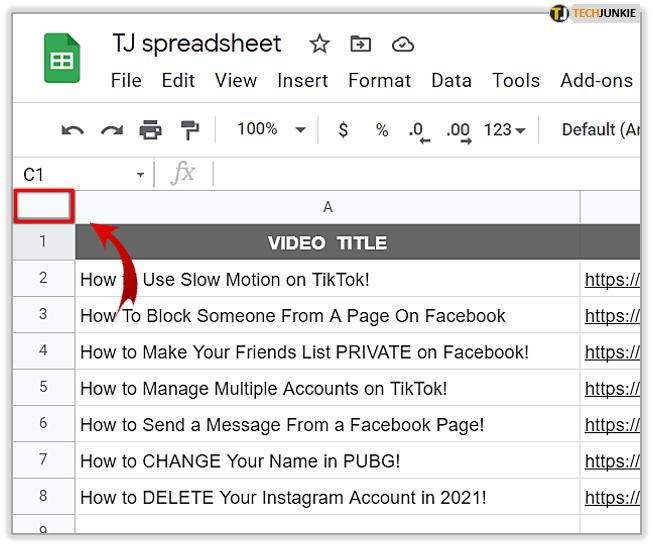Viewport: 653px width, 546px height.
Task: Activate the paint format roller
Action: (189, 130)
